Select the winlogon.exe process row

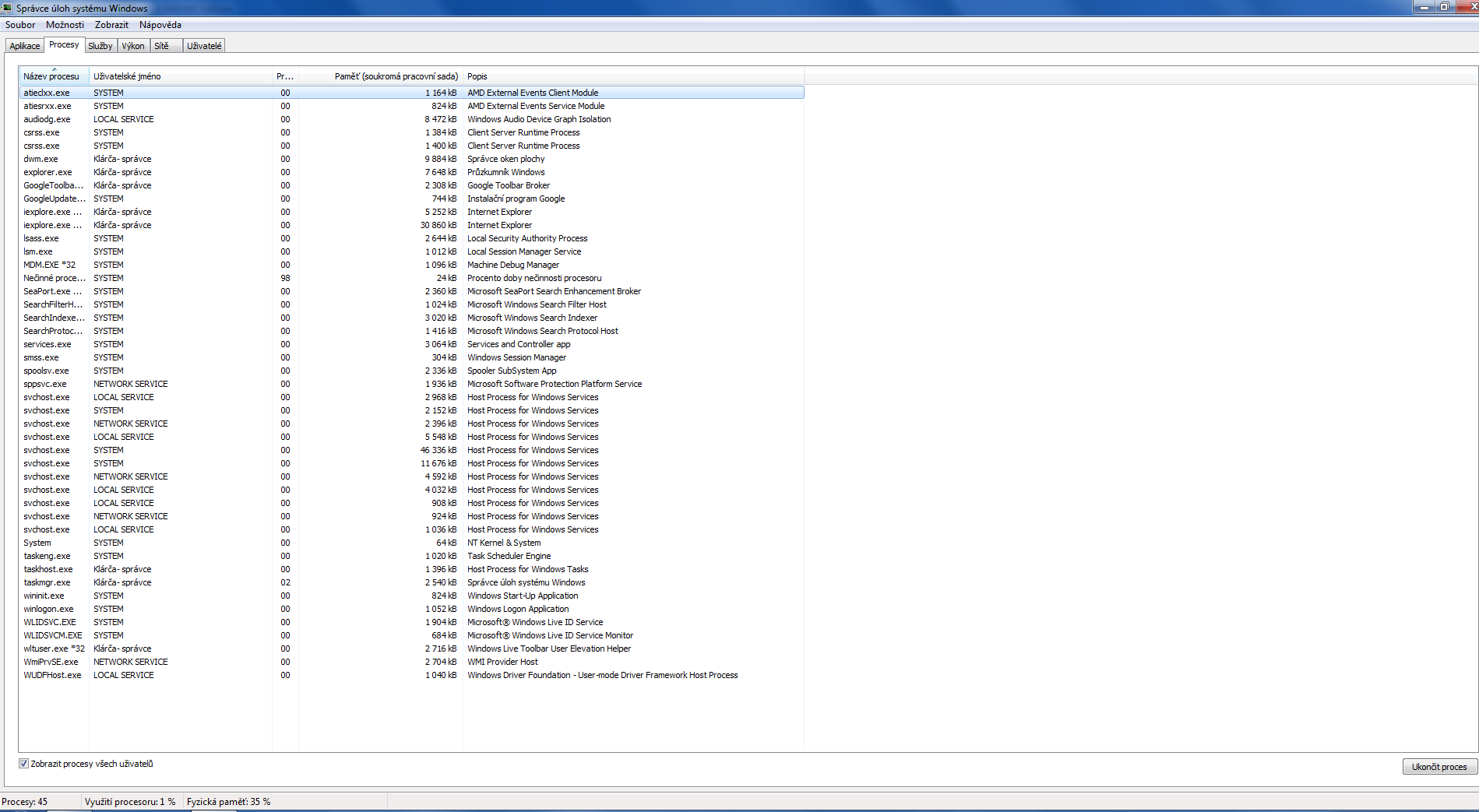pos(411,609)
